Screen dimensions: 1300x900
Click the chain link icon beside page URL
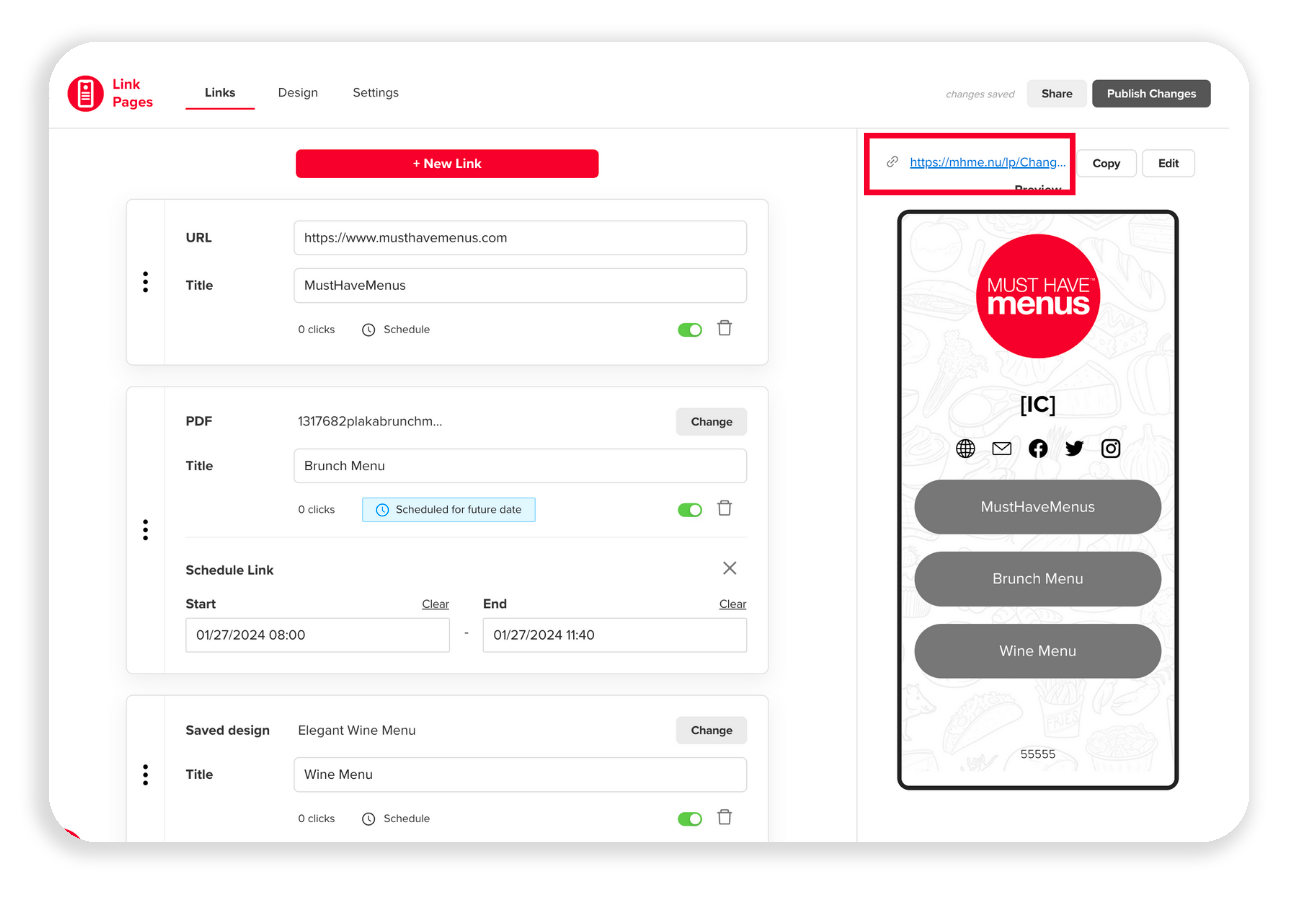892,162
